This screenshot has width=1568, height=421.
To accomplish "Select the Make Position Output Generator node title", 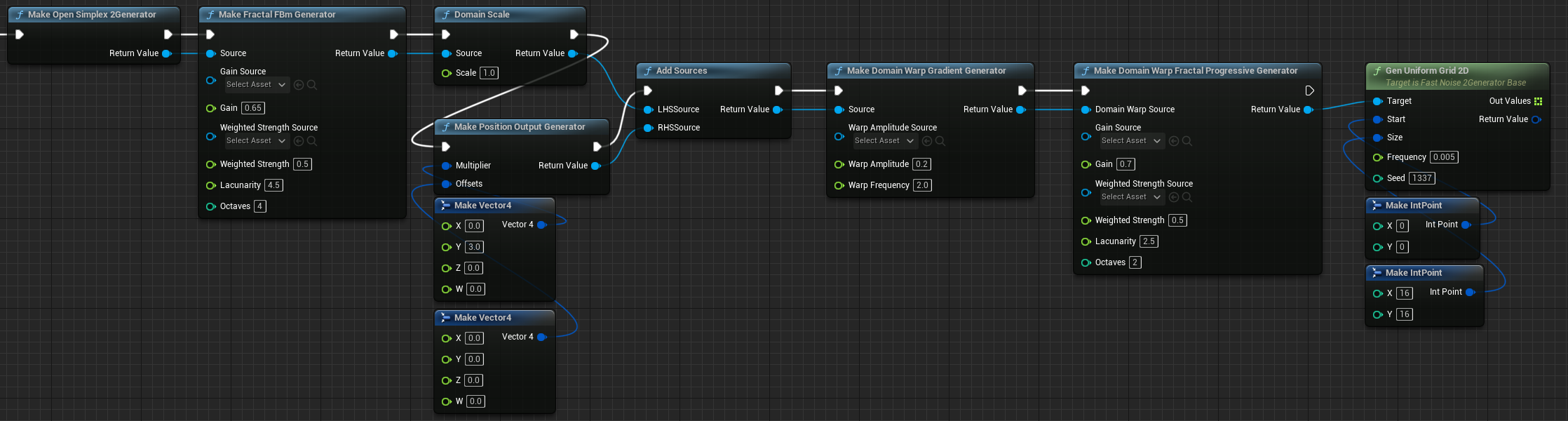I will (520, 127).
